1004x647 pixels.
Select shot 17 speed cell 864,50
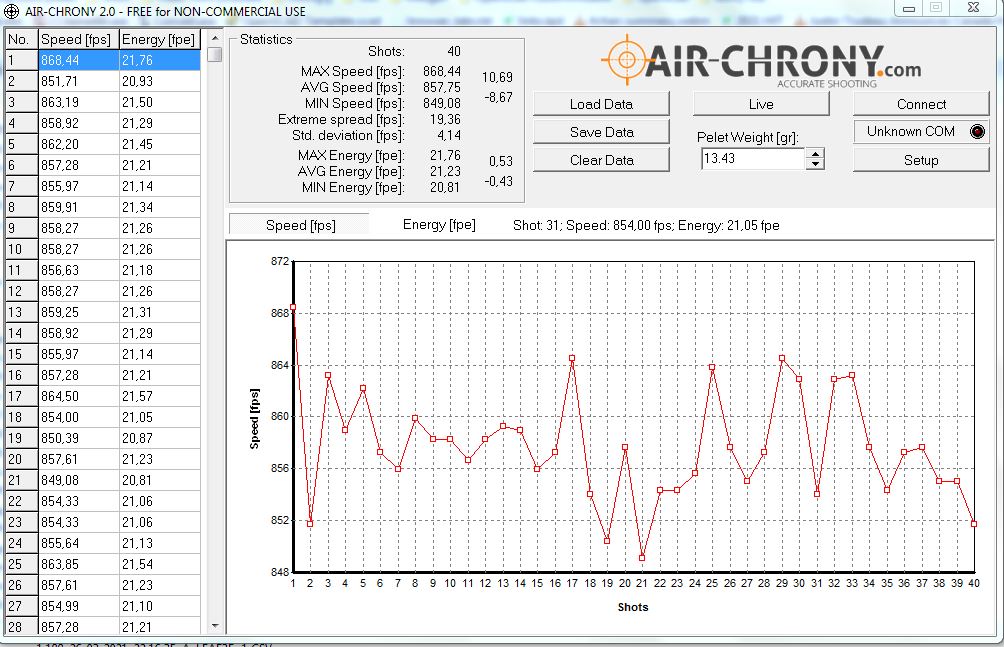(79, 397)
